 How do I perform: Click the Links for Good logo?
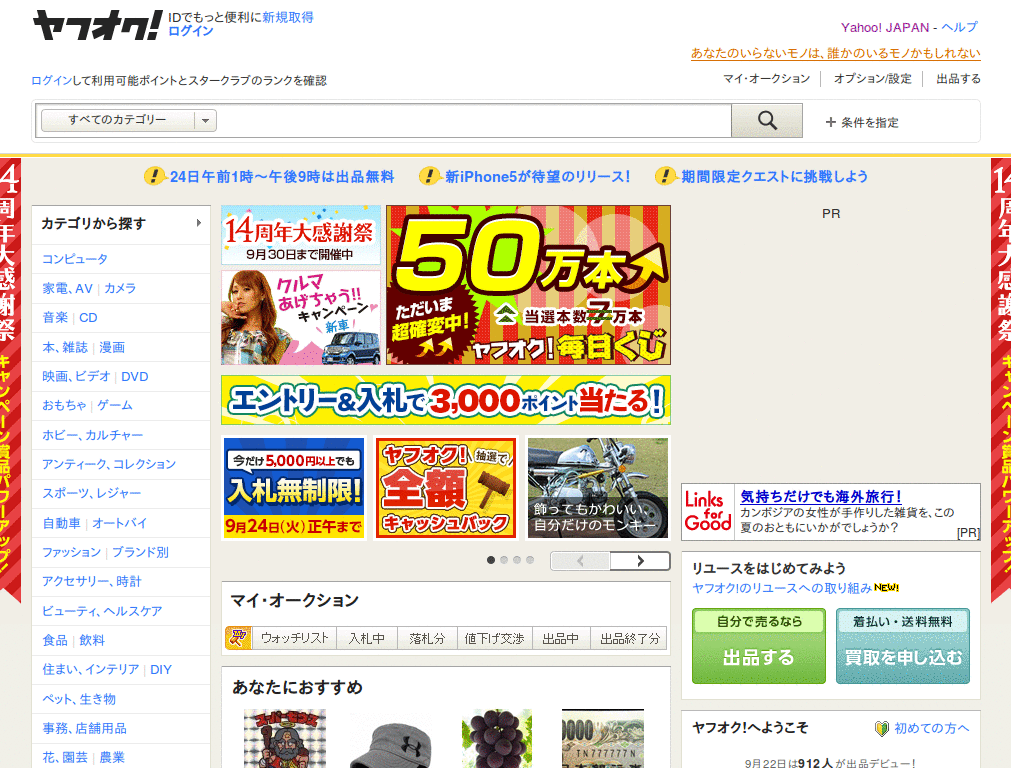click(x=708, y=511)
